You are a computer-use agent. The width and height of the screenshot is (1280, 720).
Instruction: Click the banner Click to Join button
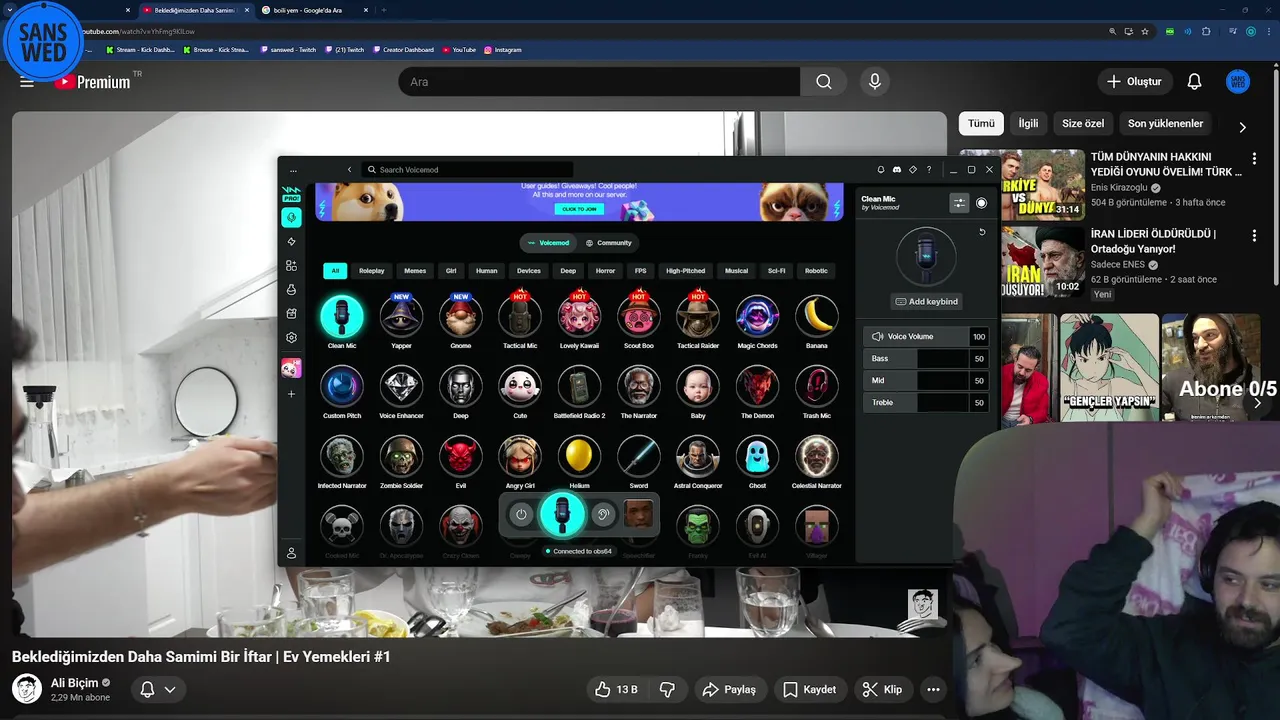pos(579,209)
